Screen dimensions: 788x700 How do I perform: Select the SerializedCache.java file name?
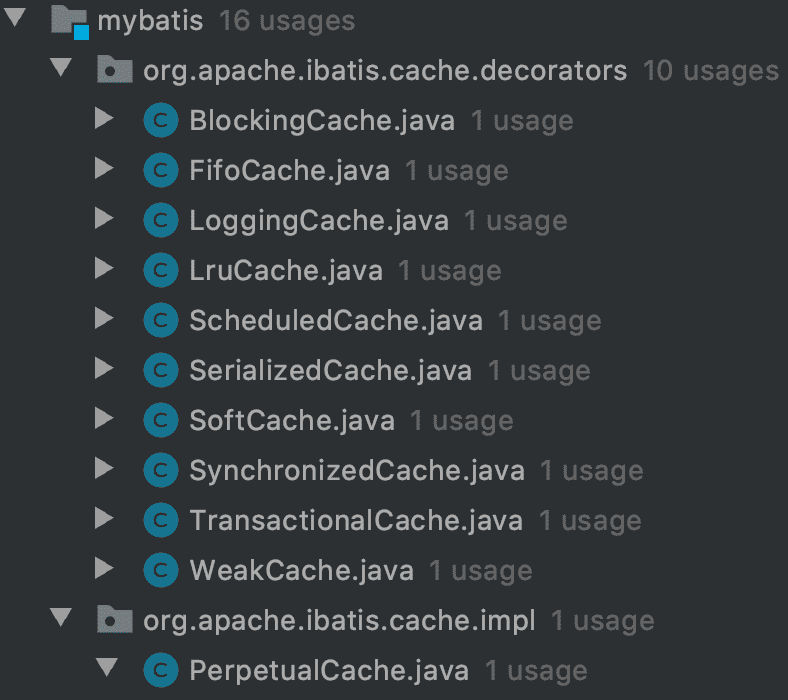(x=331, y=370)
